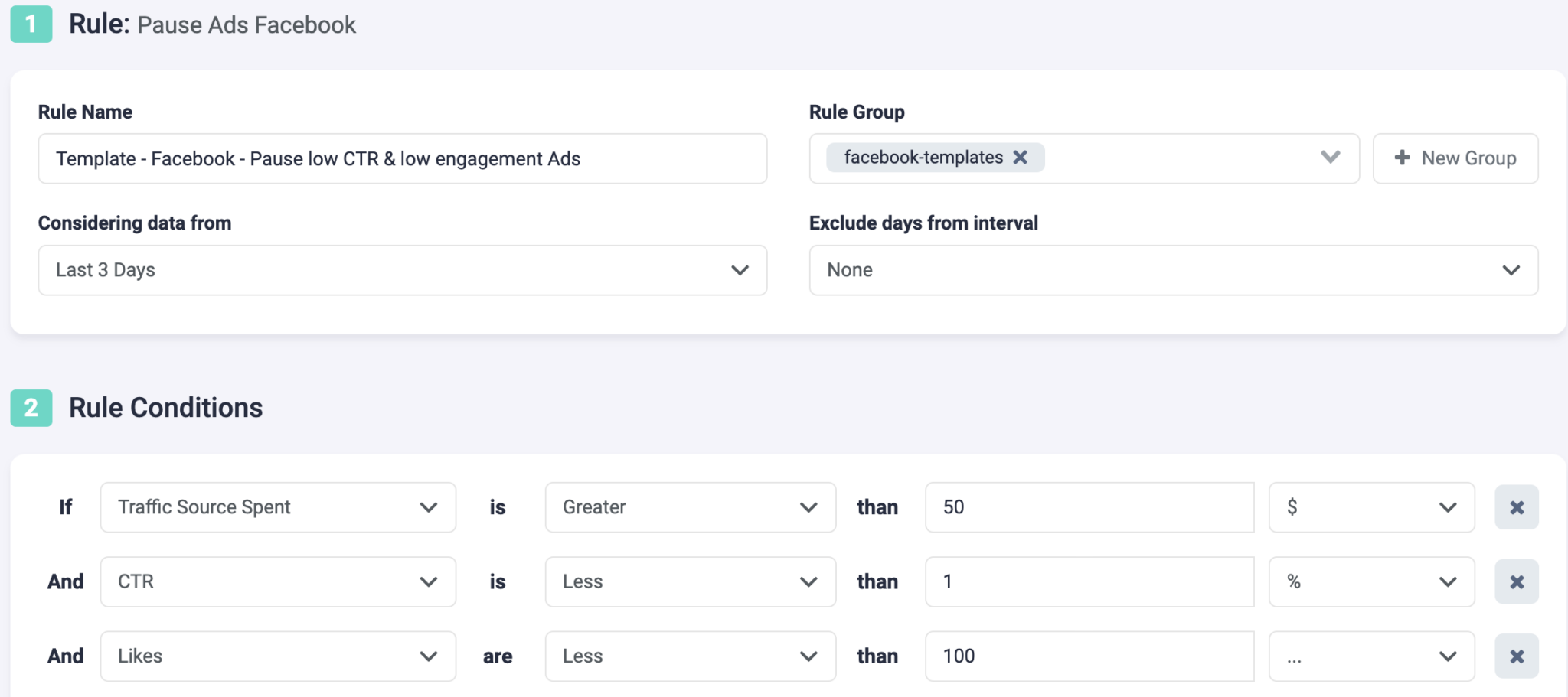
Task: Click the Likes threshold field containing 100
Action: pyautogui.click(x=1089, y=656)
